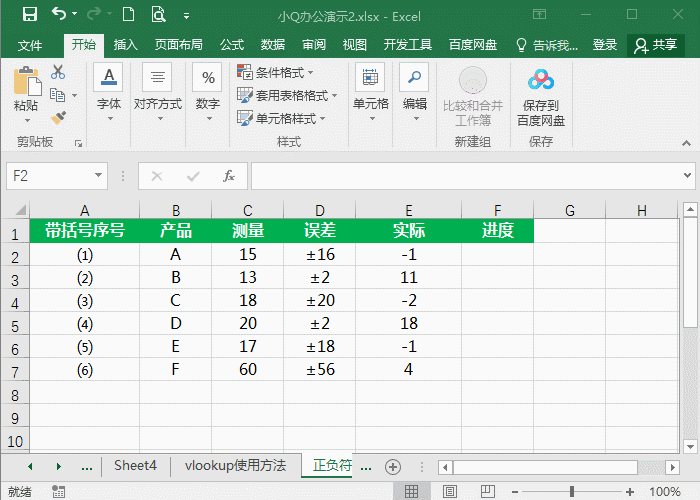Click the print preview icon in title bar
This screenshot has width=700, height=500.
point(158,15)
